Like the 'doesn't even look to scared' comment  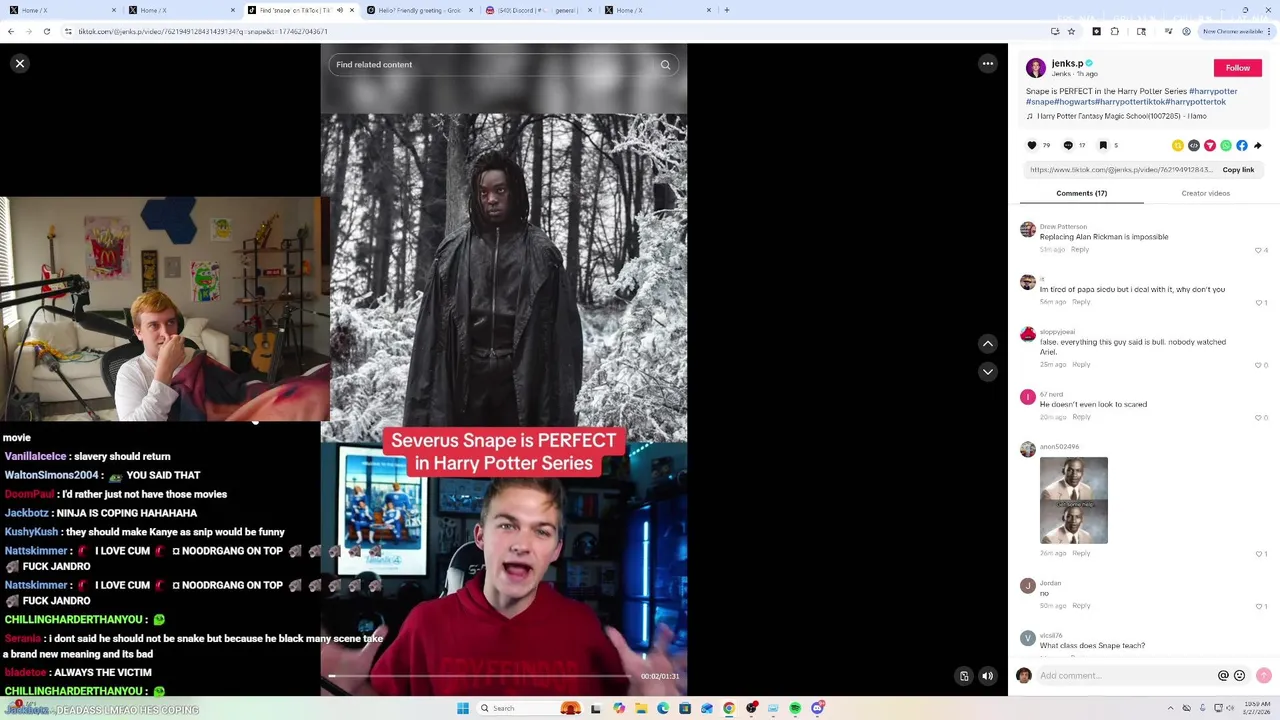coord(1258,417)
